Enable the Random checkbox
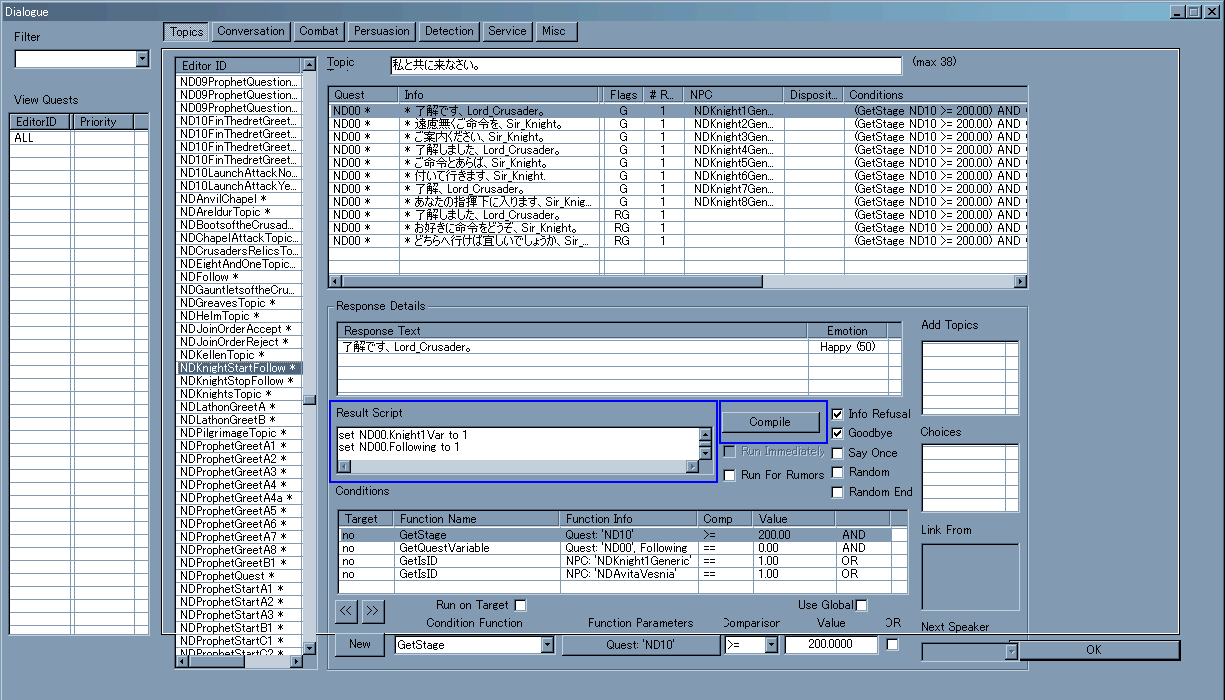The width and height of the screenshot is (1225, 700). 838,472
